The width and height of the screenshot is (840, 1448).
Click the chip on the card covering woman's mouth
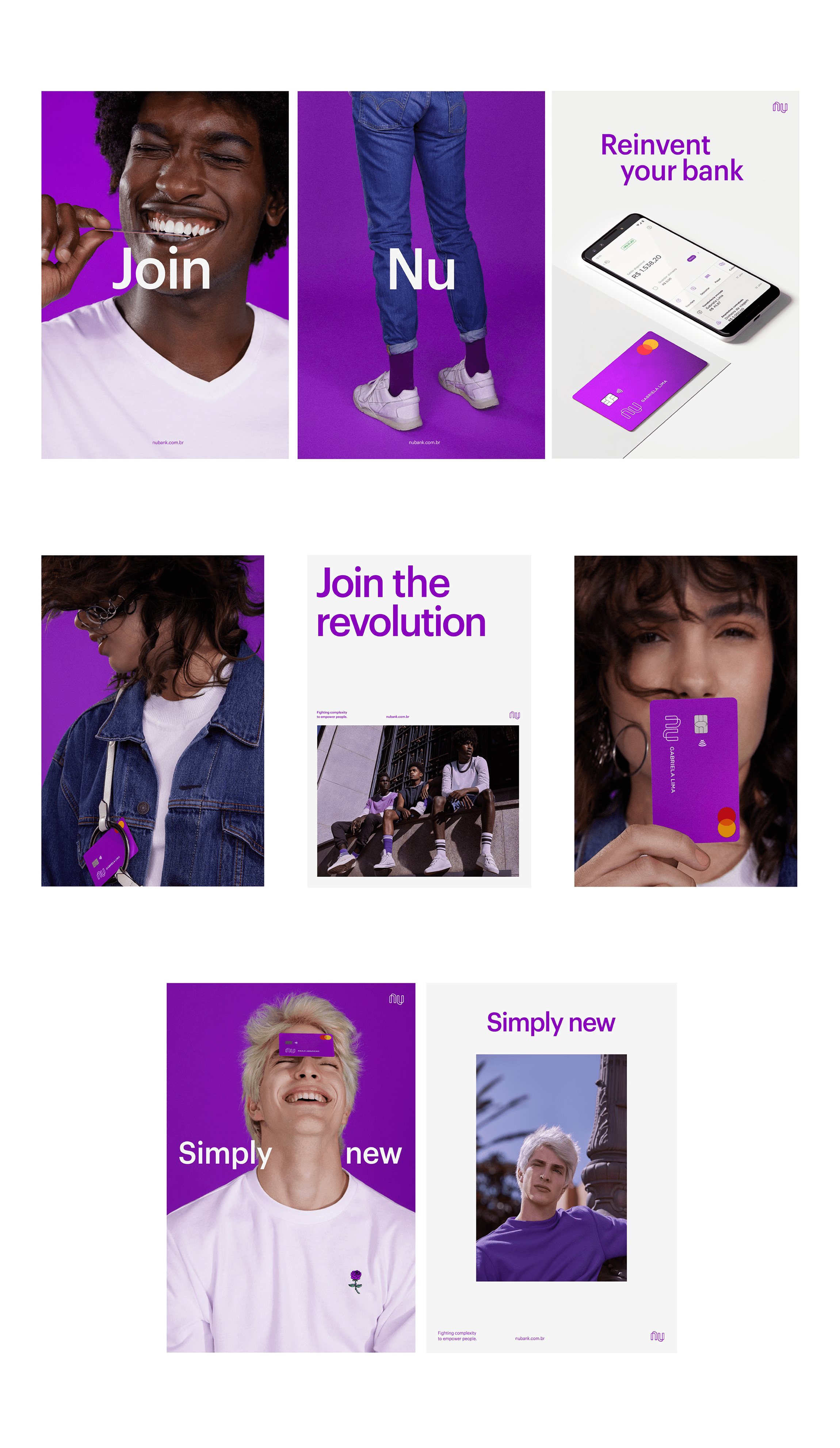[700, 723]
